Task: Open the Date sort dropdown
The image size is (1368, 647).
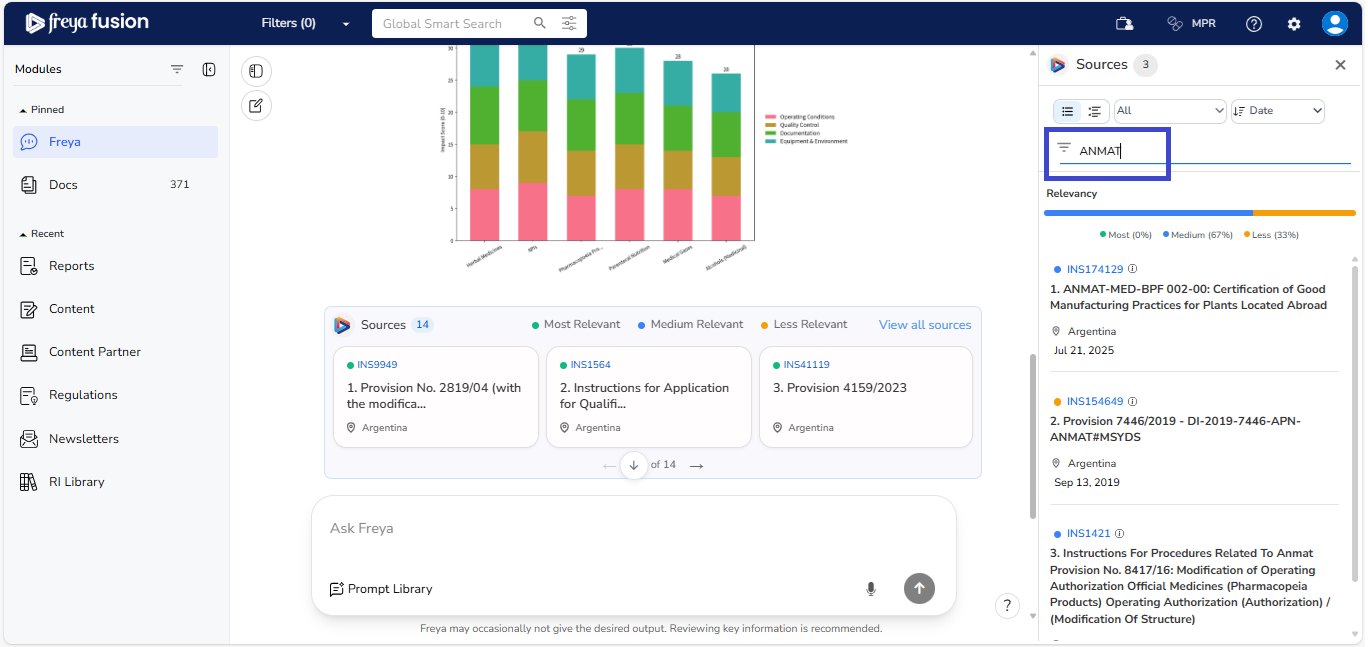Action: coord(1277,111)
